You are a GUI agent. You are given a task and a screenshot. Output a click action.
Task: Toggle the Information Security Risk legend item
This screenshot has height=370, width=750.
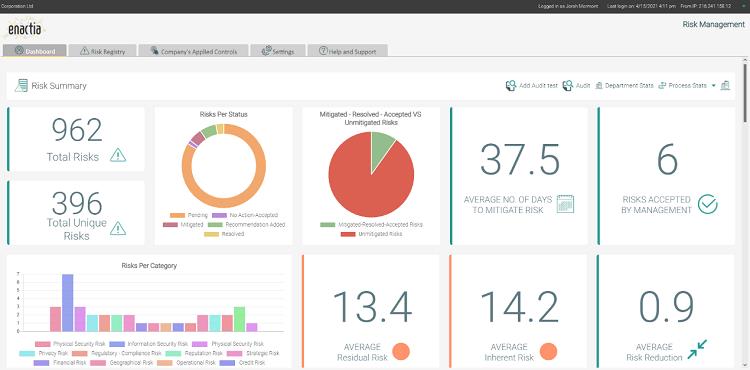(149, 344)
